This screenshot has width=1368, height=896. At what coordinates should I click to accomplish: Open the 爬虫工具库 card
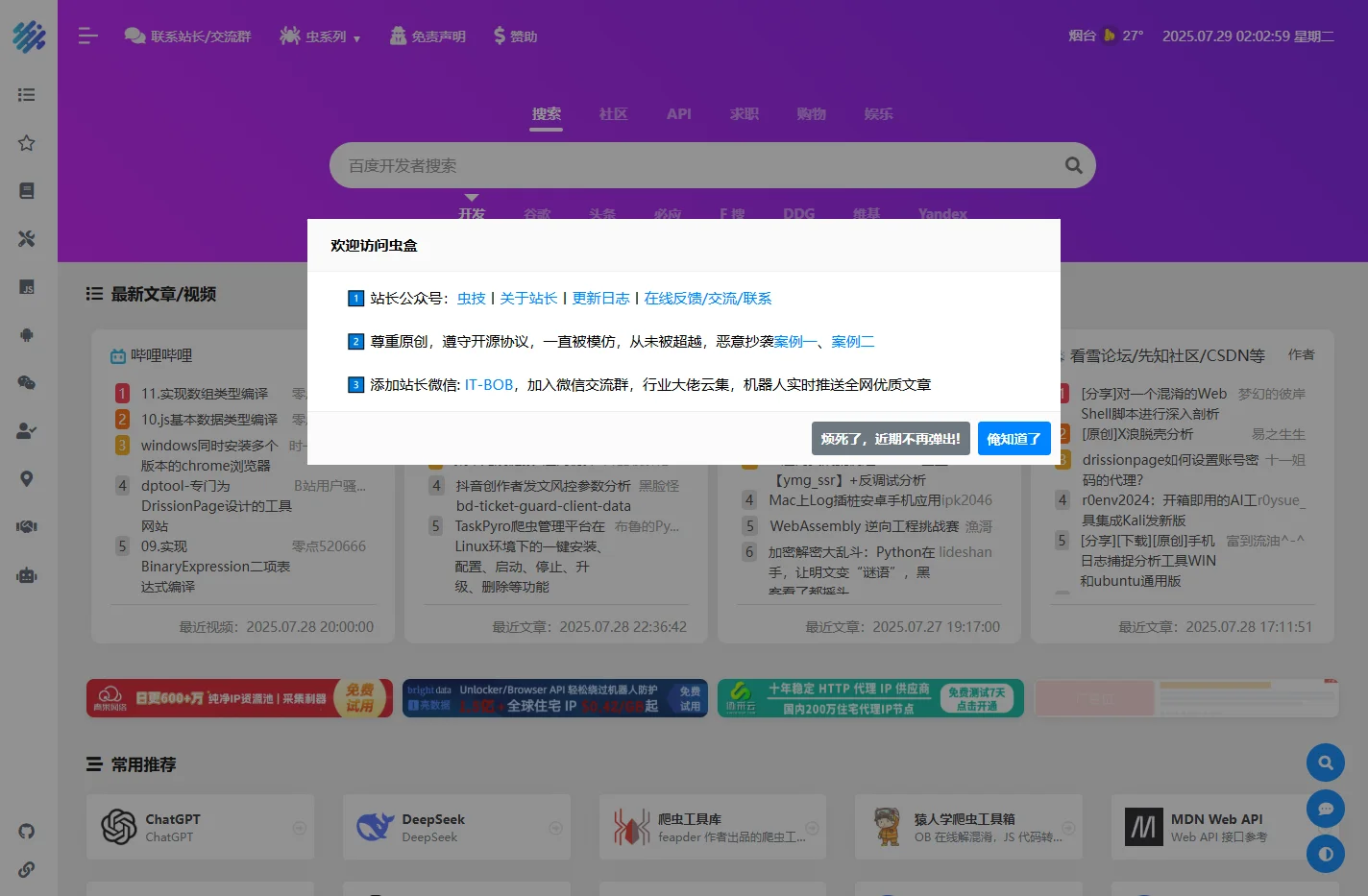pos(713,827)
